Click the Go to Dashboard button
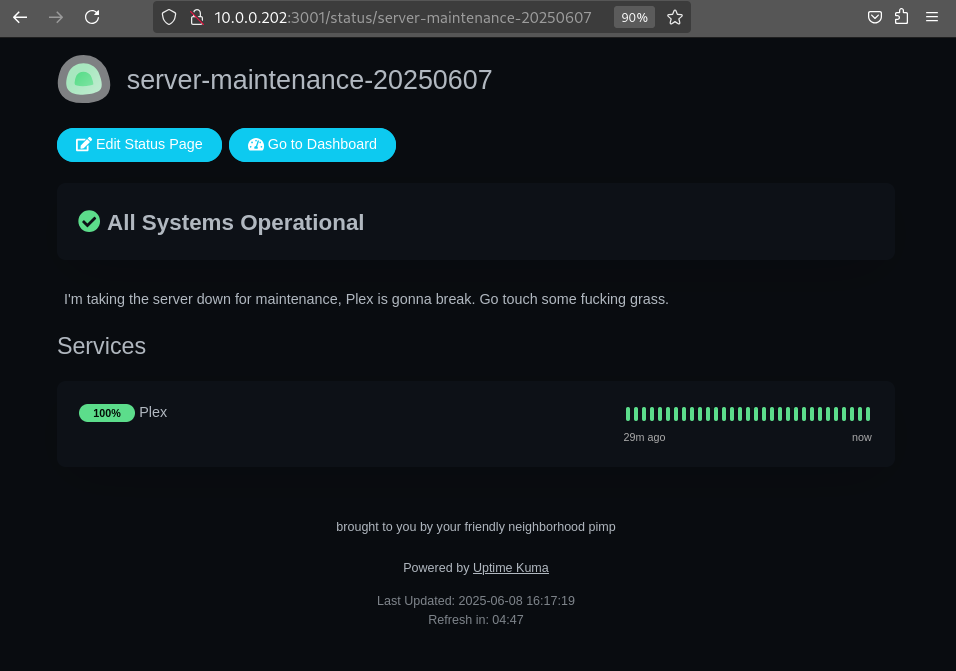The height and width of the screenshot is (671, 956). pos(312,145)
